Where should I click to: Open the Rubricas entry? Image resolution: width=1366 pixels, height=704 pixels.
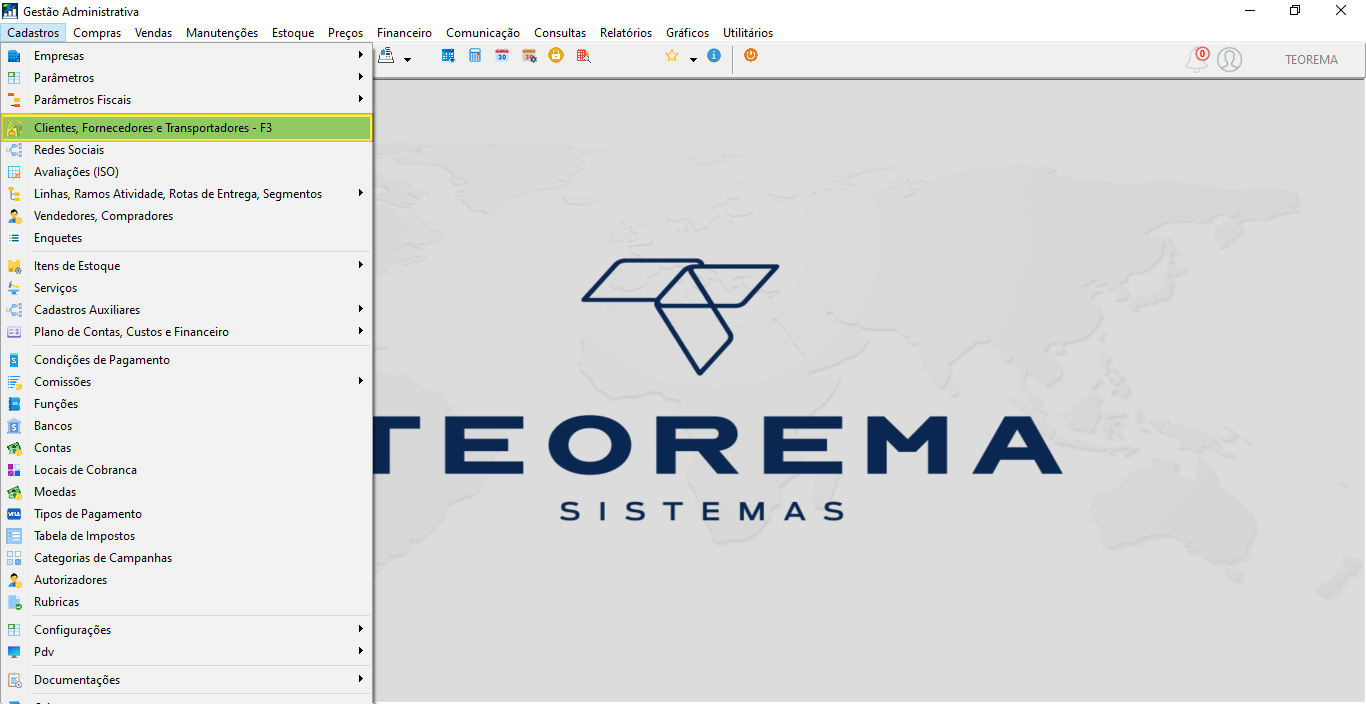[187, 602]
